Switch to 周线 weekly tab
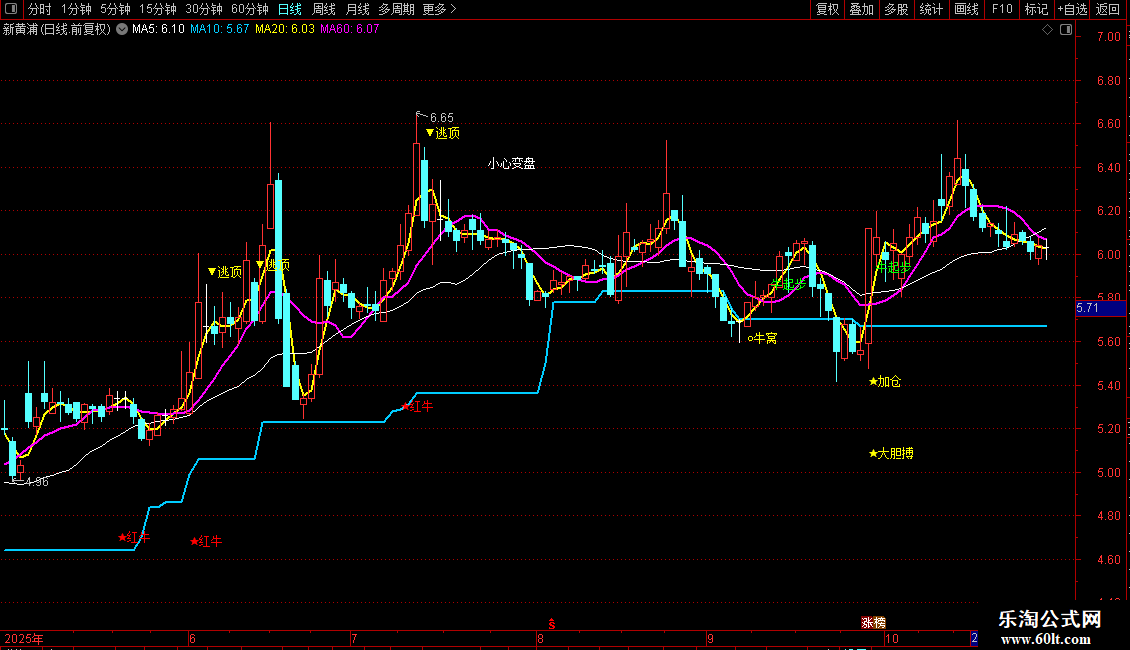 (324, 9)
